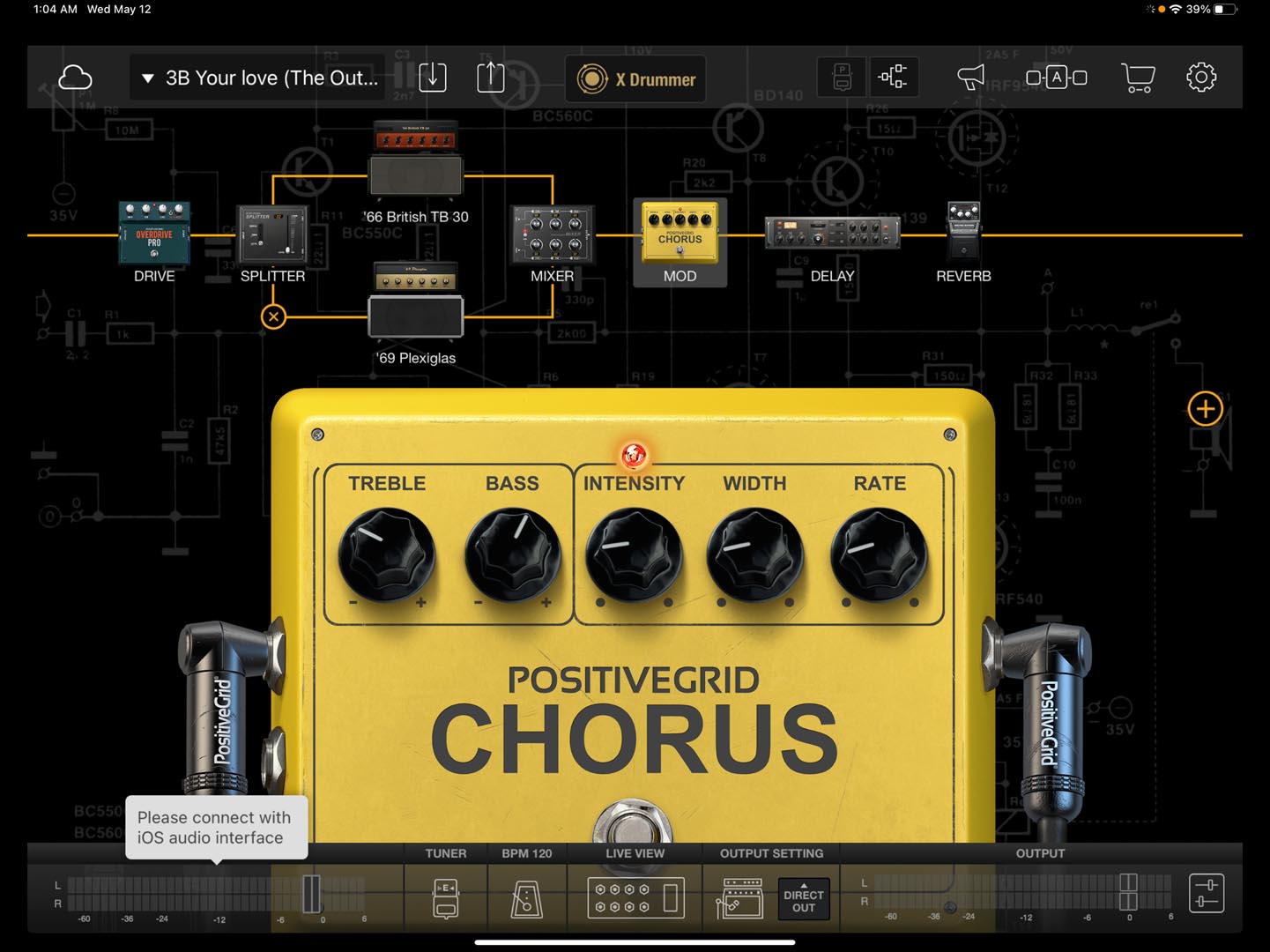Open the store shopping cart

tap(1138, 78)
